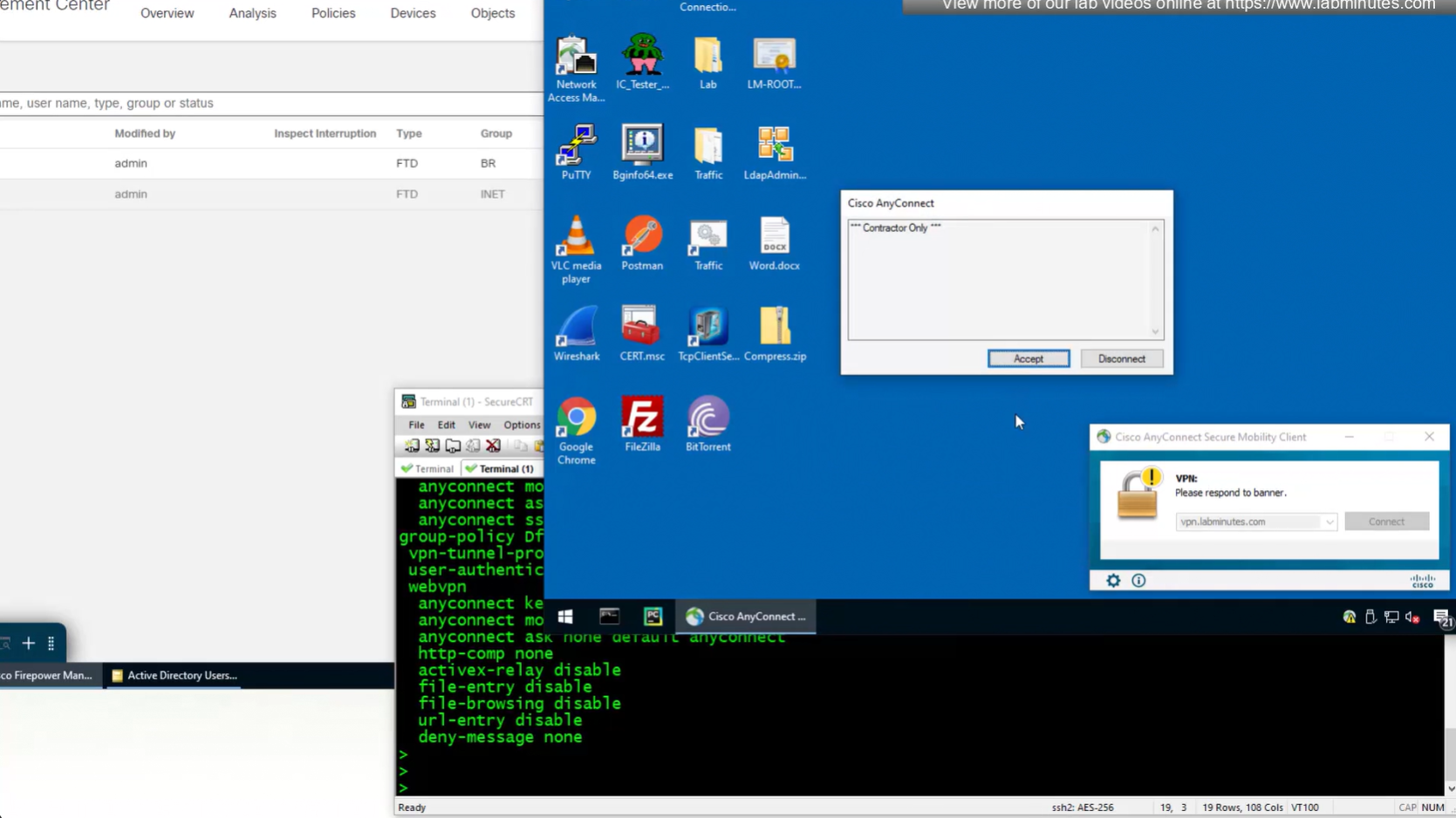Open the Policies tab in Management Center
Viewport: 1456px width, 818px height.
point(333,13)
